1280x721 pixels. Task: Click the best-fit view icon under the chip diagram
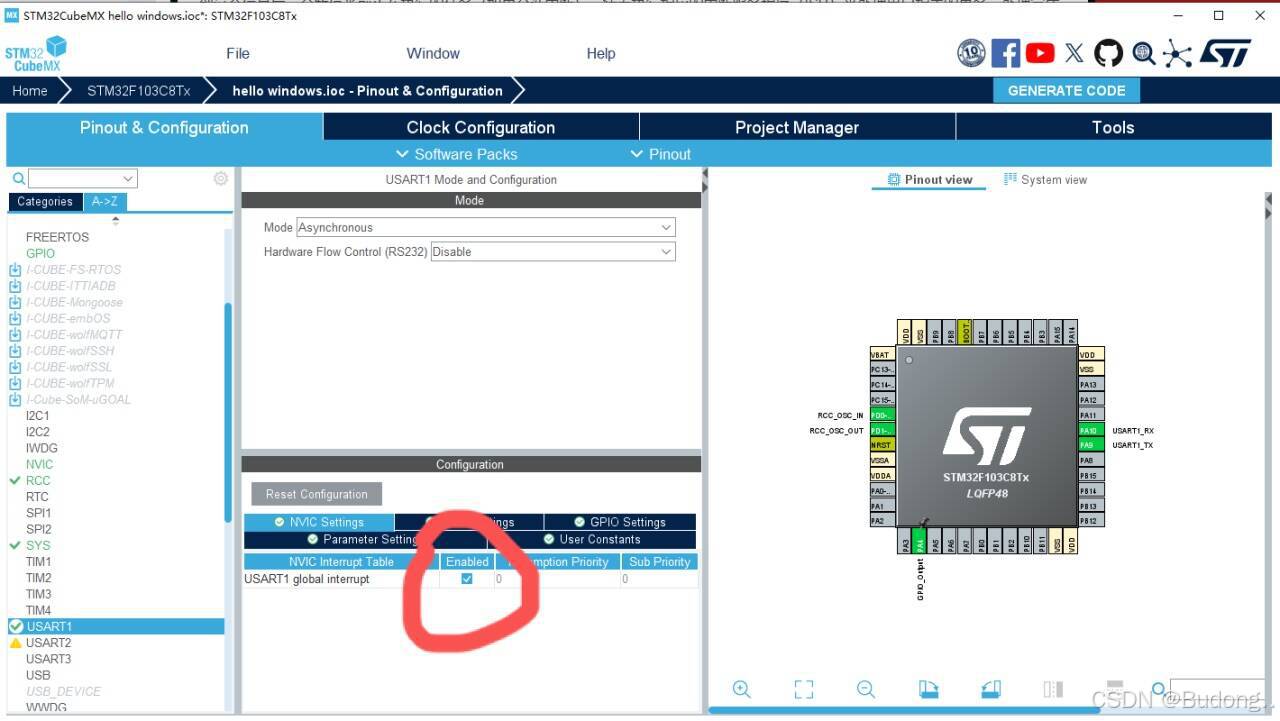click(804, 689)
